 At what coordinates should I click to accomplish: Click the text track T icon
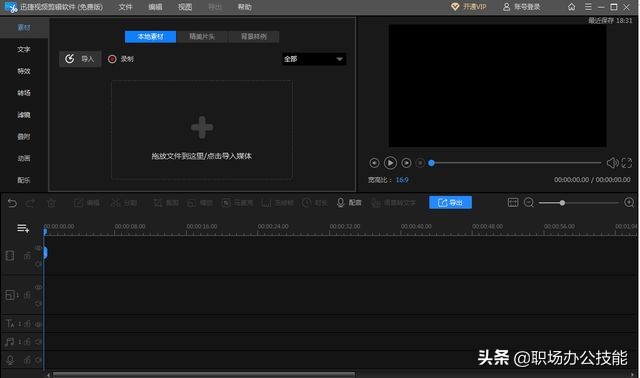click(x=10, y=324)
